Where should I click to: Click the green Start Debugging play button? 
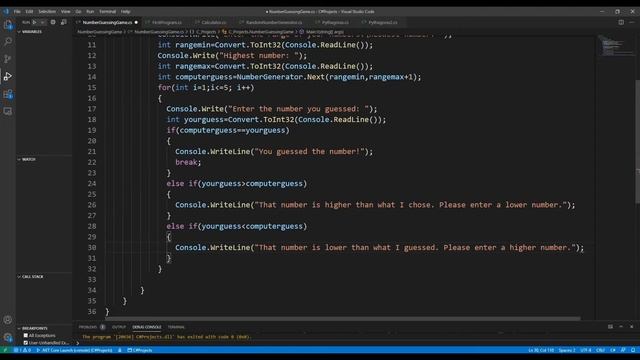click(35, 22)
